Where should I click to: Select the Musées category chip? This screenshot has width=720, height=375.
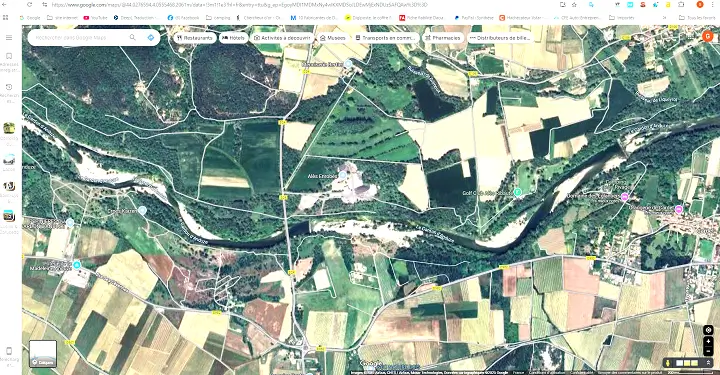pyautogui.click(x=332, y=38)
